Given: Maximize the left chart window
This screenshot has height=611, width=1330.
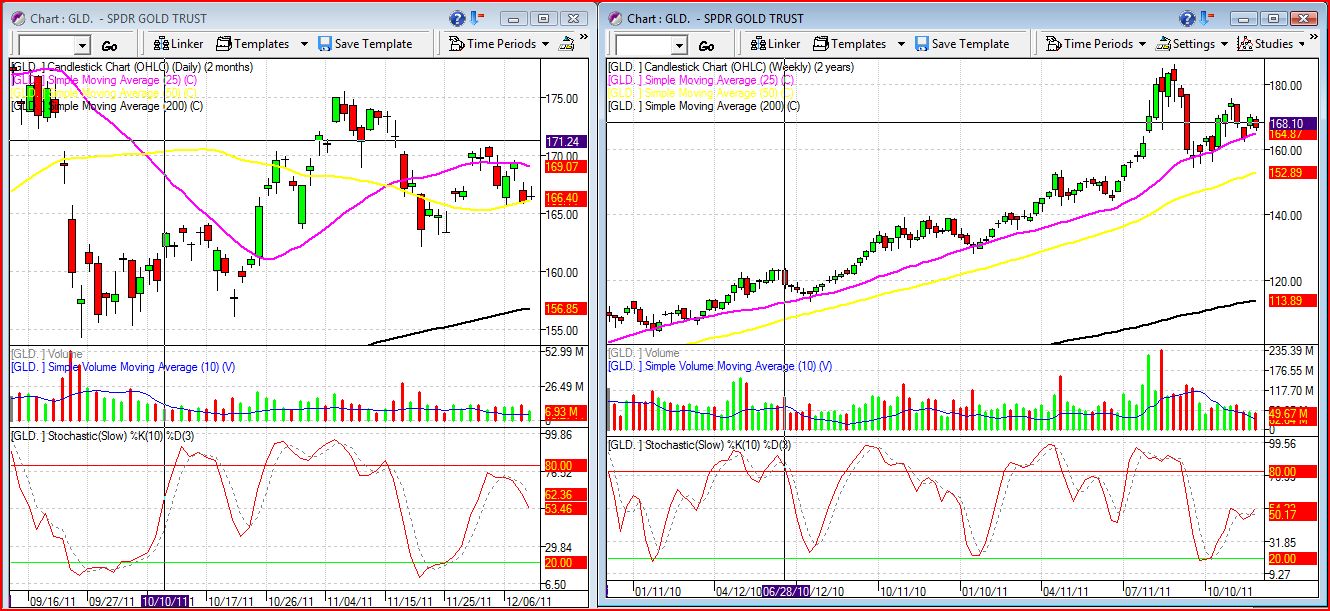Looking at the screenshot, I should coord(543,18).
